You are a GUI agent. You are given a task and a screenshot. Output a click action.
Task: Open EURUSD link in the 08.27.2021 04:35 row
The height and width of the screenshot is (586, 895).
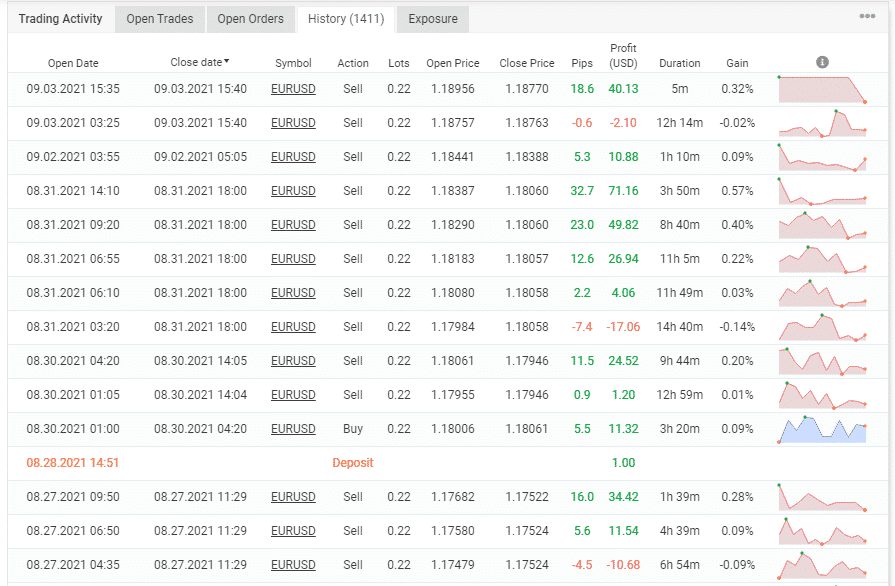(x=293, y=565)
